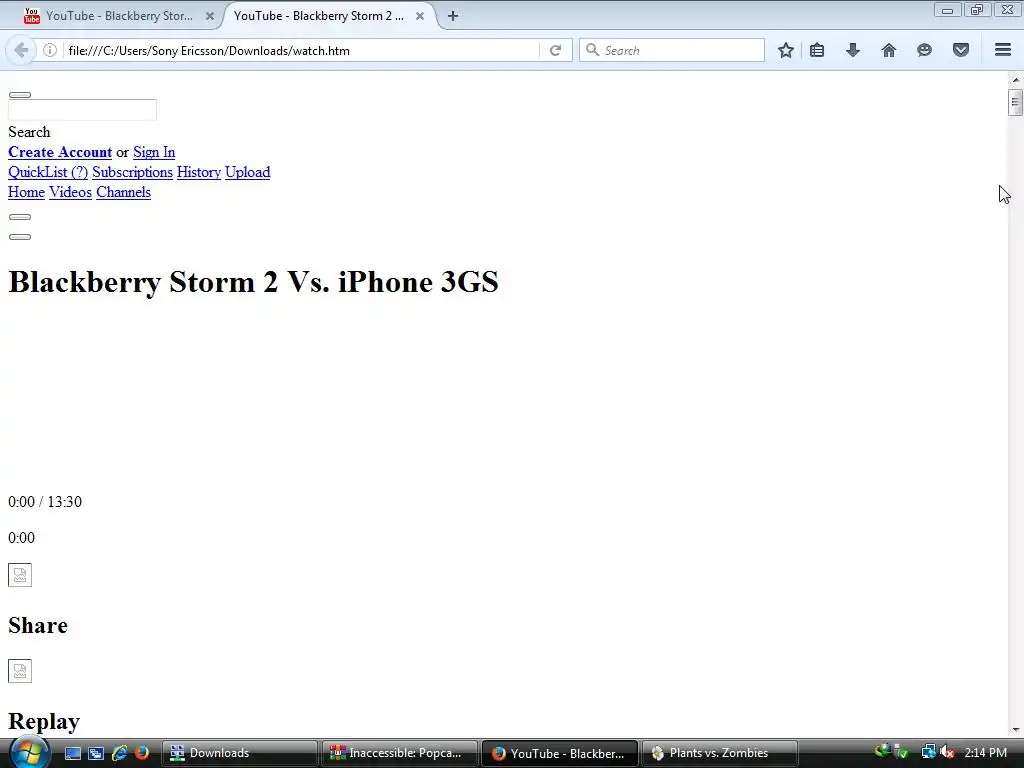Click the Replay heading
Viewport: 1024px width, 768px height.
pos(44,722)
